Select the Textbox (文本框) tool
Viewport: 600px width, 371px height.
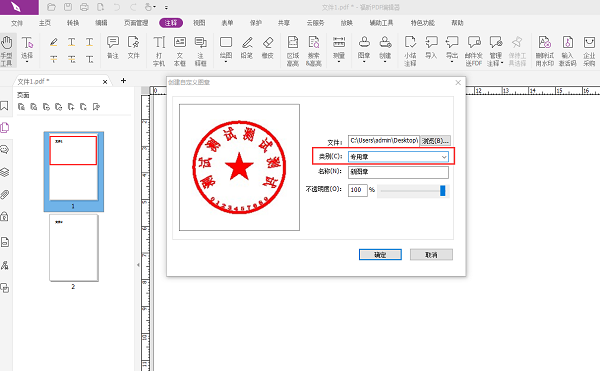pos(180,51)
